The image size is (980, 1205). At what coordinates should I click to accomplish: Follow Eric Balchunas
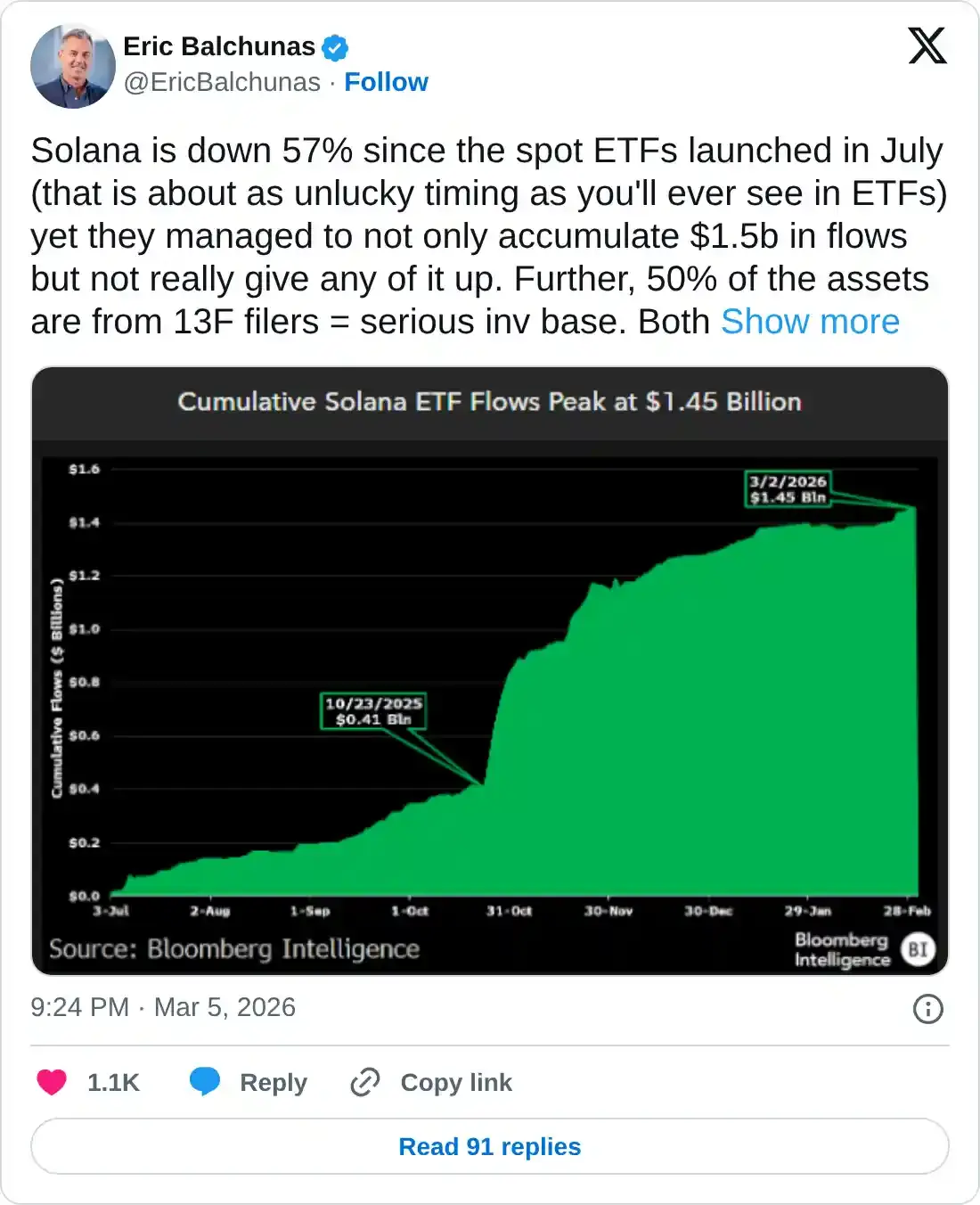(386, 82)
